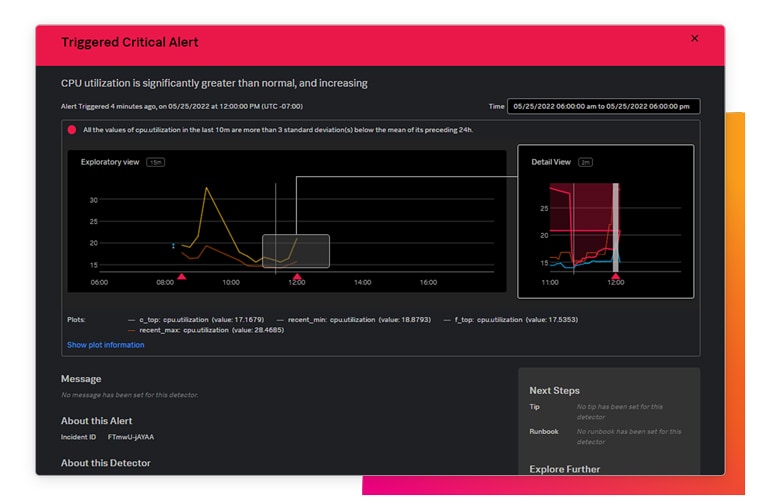Click the Detail View chart thumbnail
The image size is (760, 500).
605,222
